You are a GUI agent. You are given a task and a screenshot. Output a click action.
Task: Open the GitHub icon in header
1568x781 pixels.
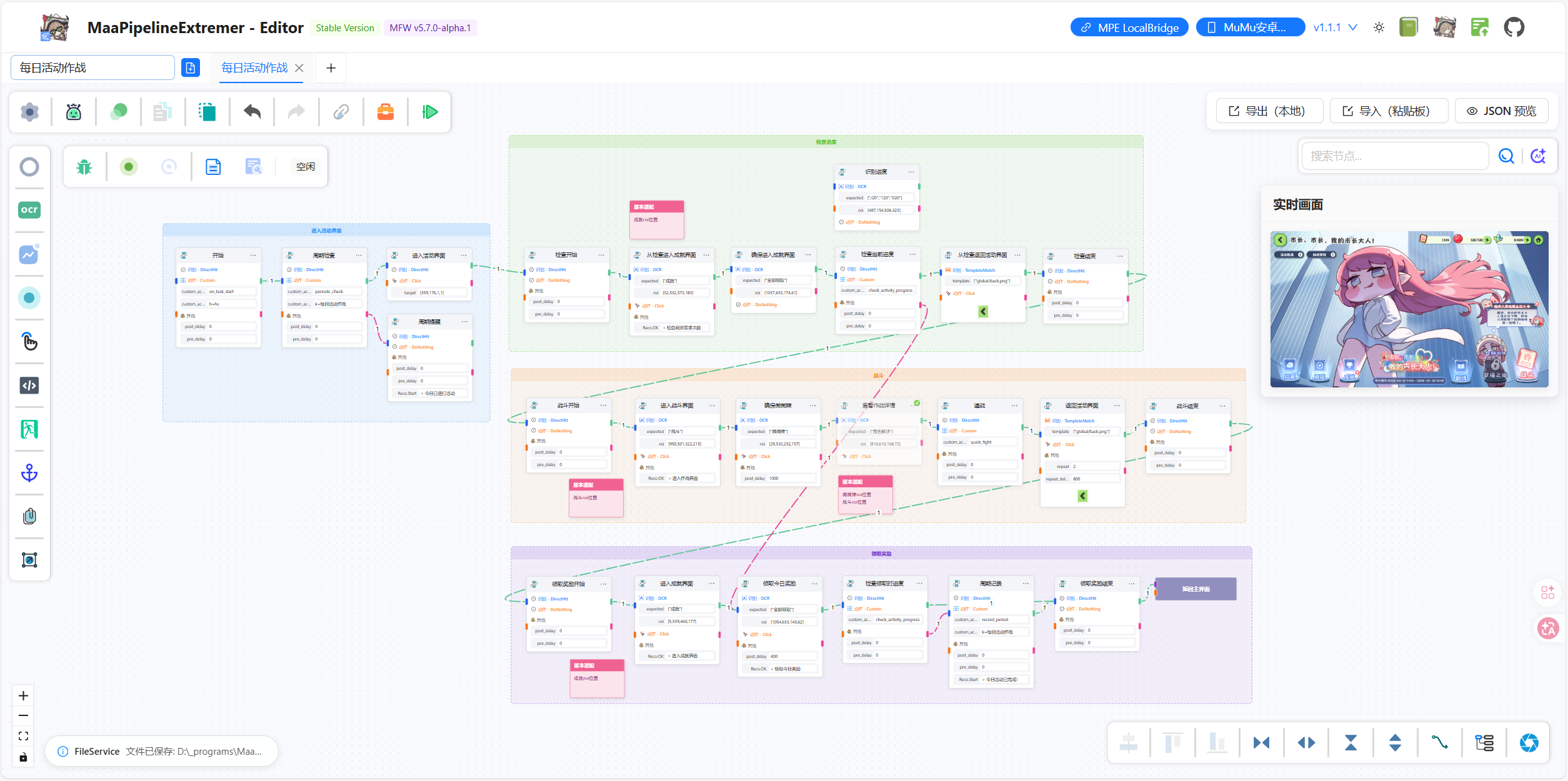(x=1514, y=27)
